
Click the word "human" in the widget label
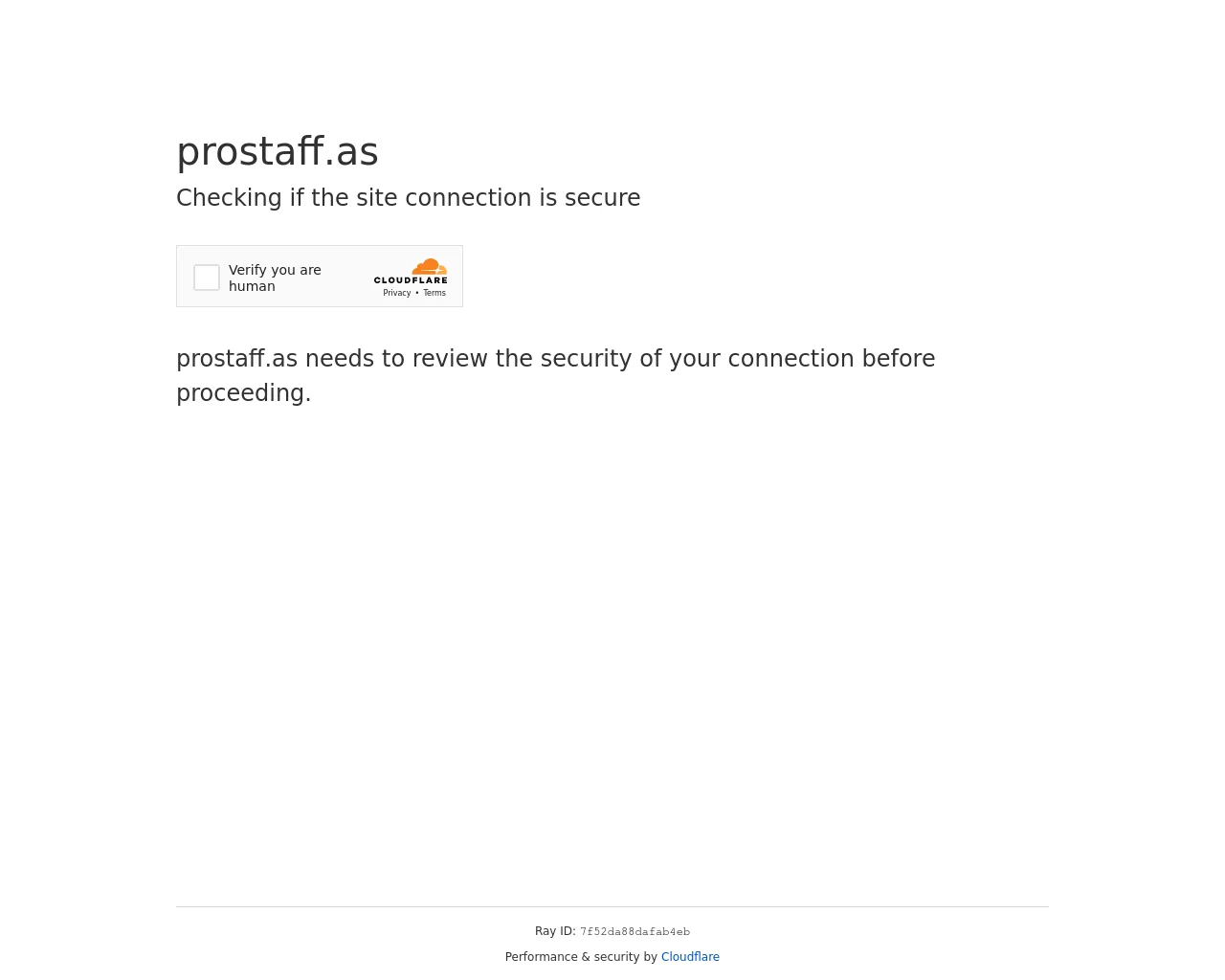(252, 286)
